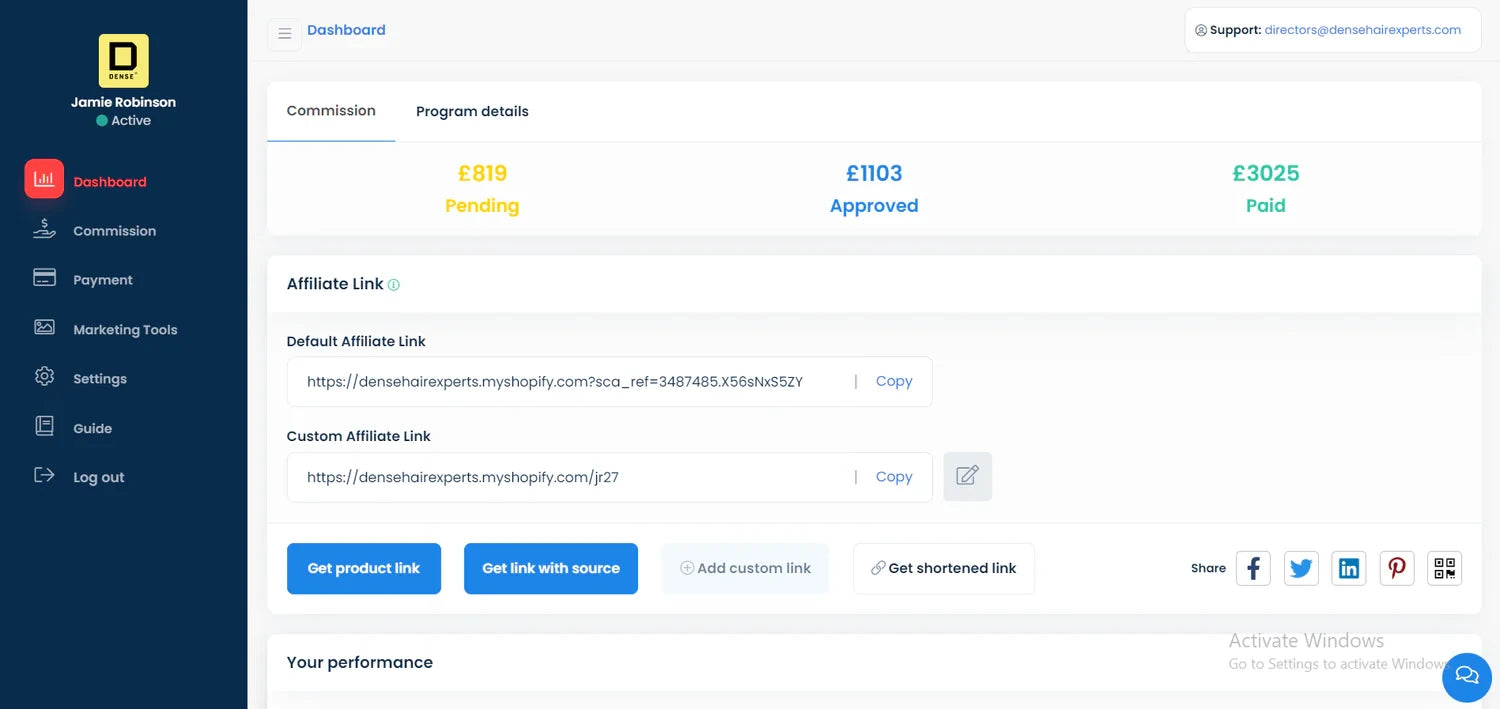Open Marketing Tools from sidebar

[x=124, y=330]
